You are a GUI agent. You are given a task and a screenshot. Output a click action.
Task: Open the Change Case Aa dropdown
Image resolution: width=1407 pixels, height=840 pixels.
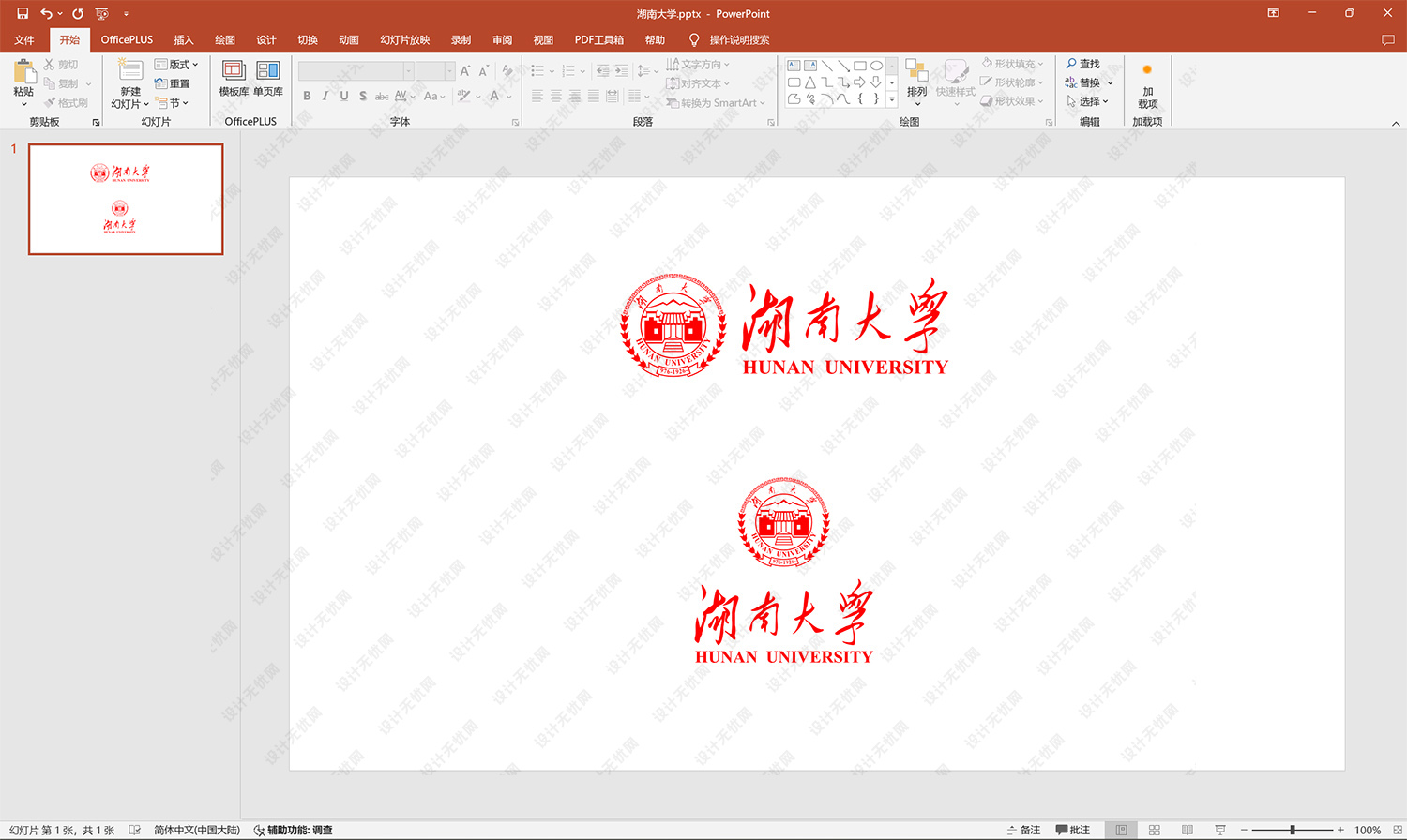click(433, 96)
